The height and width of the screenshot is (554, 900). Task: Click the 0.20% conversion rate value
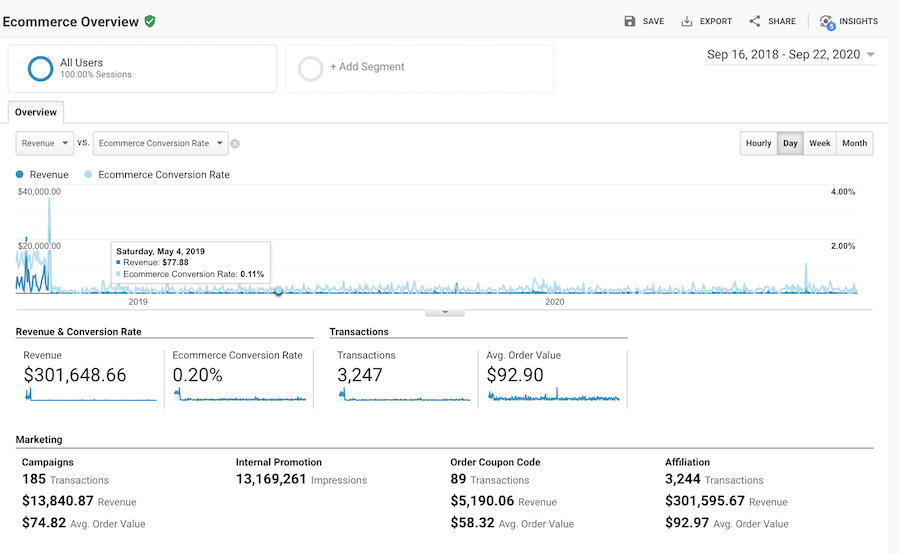pos(197,375)
